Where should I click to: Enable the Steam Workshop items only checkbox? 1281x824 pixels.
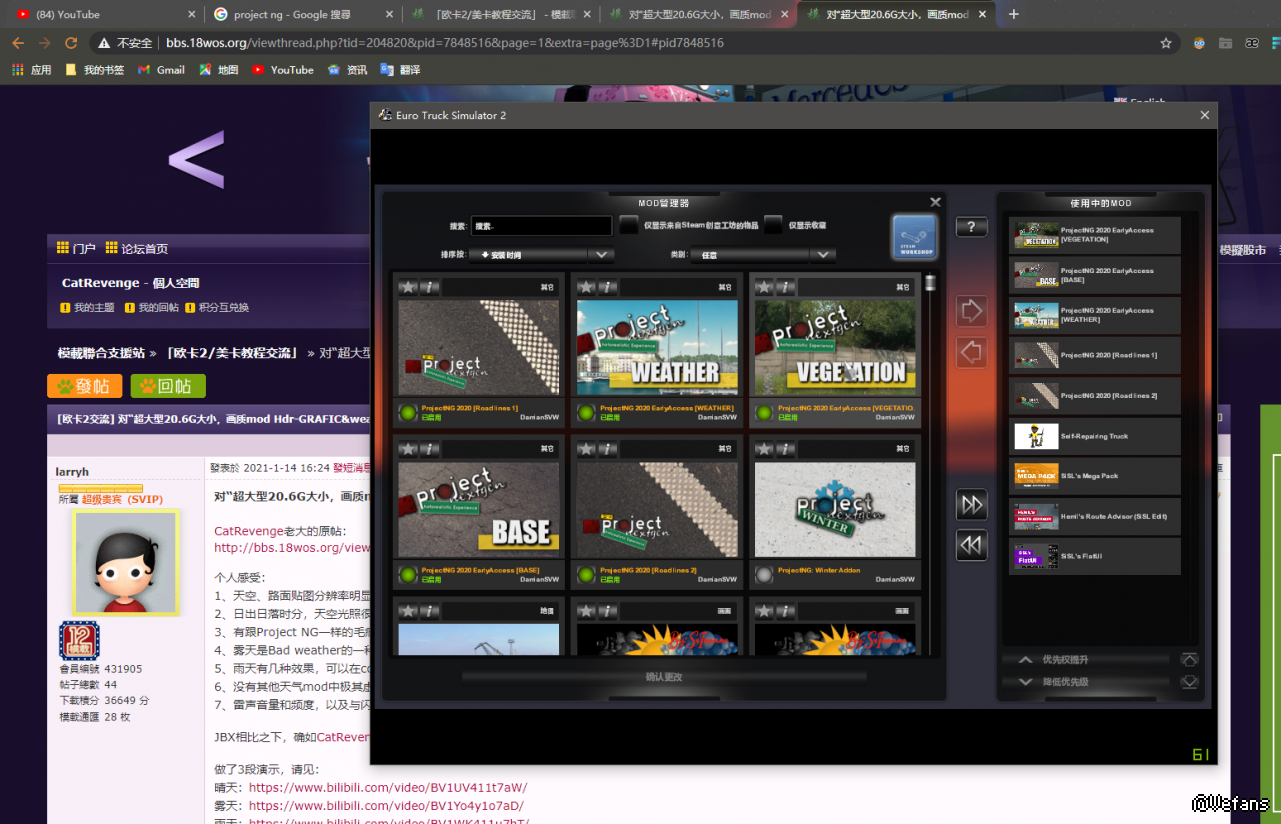click(x=629, y=226)
